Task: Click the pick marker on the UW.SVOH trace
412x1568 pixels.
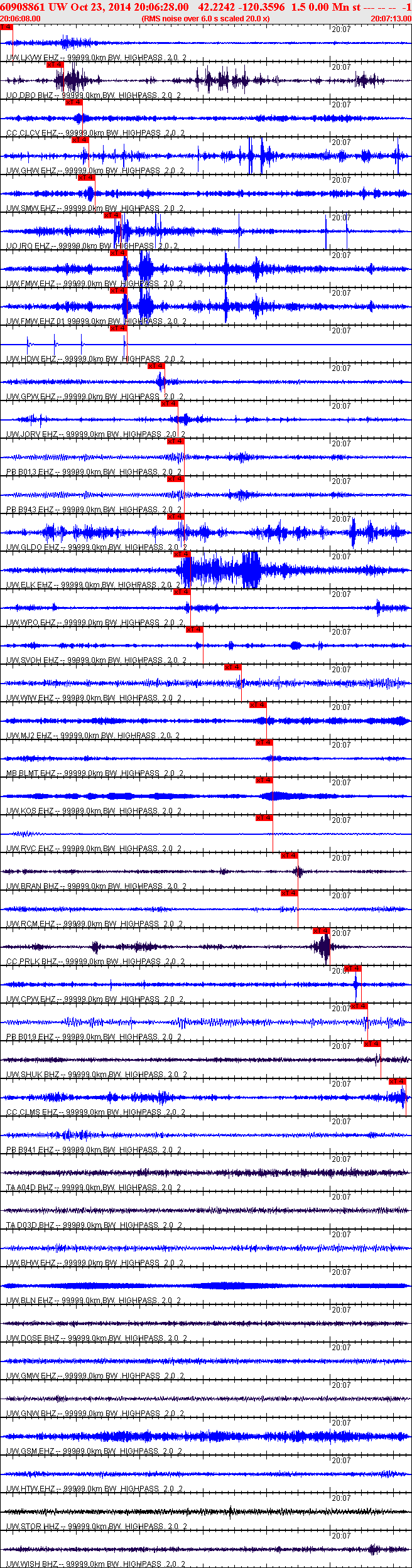Action: tap(194, 630)
